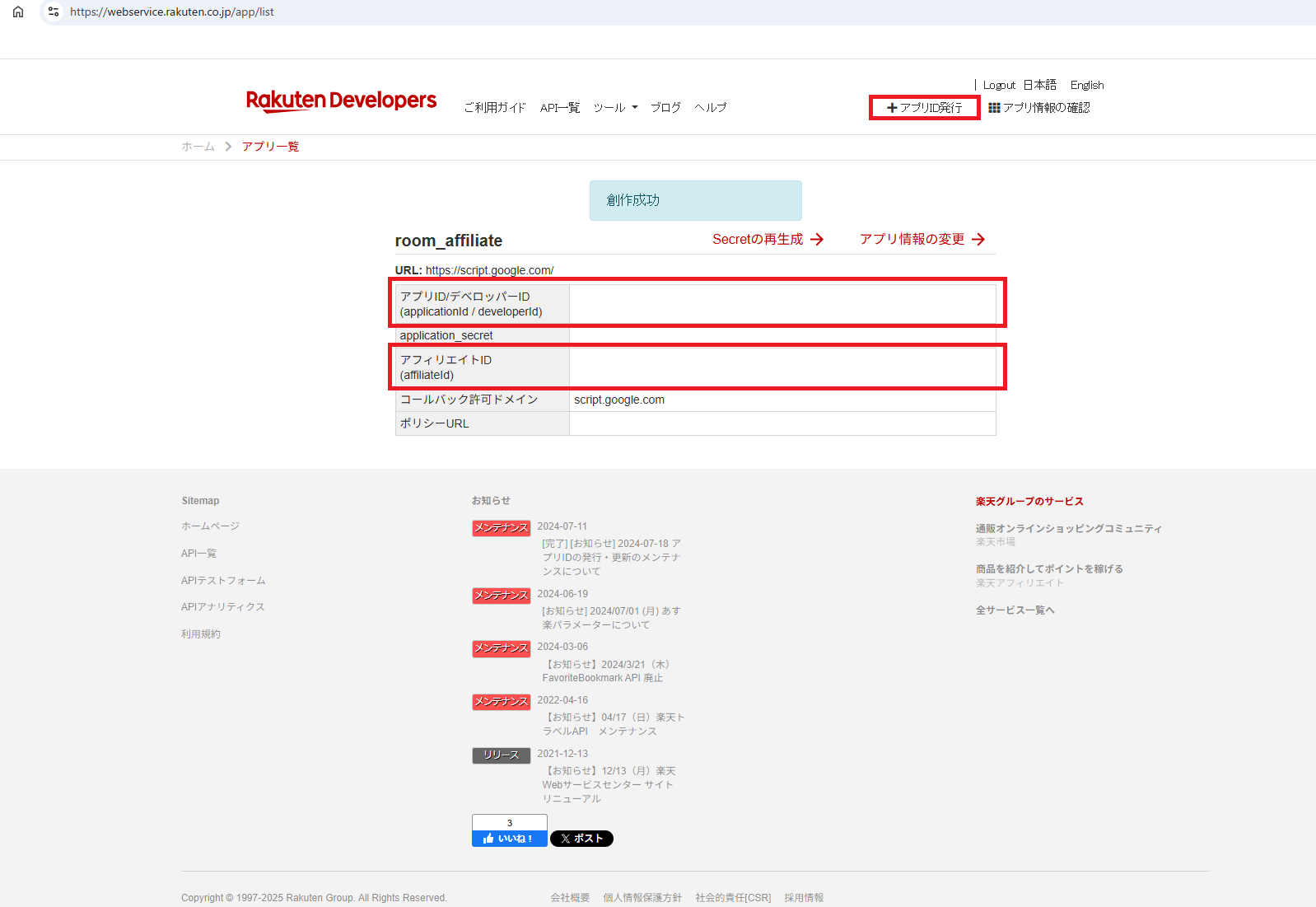Open API一覧 sitemap link in footer
The width and height of the screenshot is (1316, 907).
(x=198, y=554)
